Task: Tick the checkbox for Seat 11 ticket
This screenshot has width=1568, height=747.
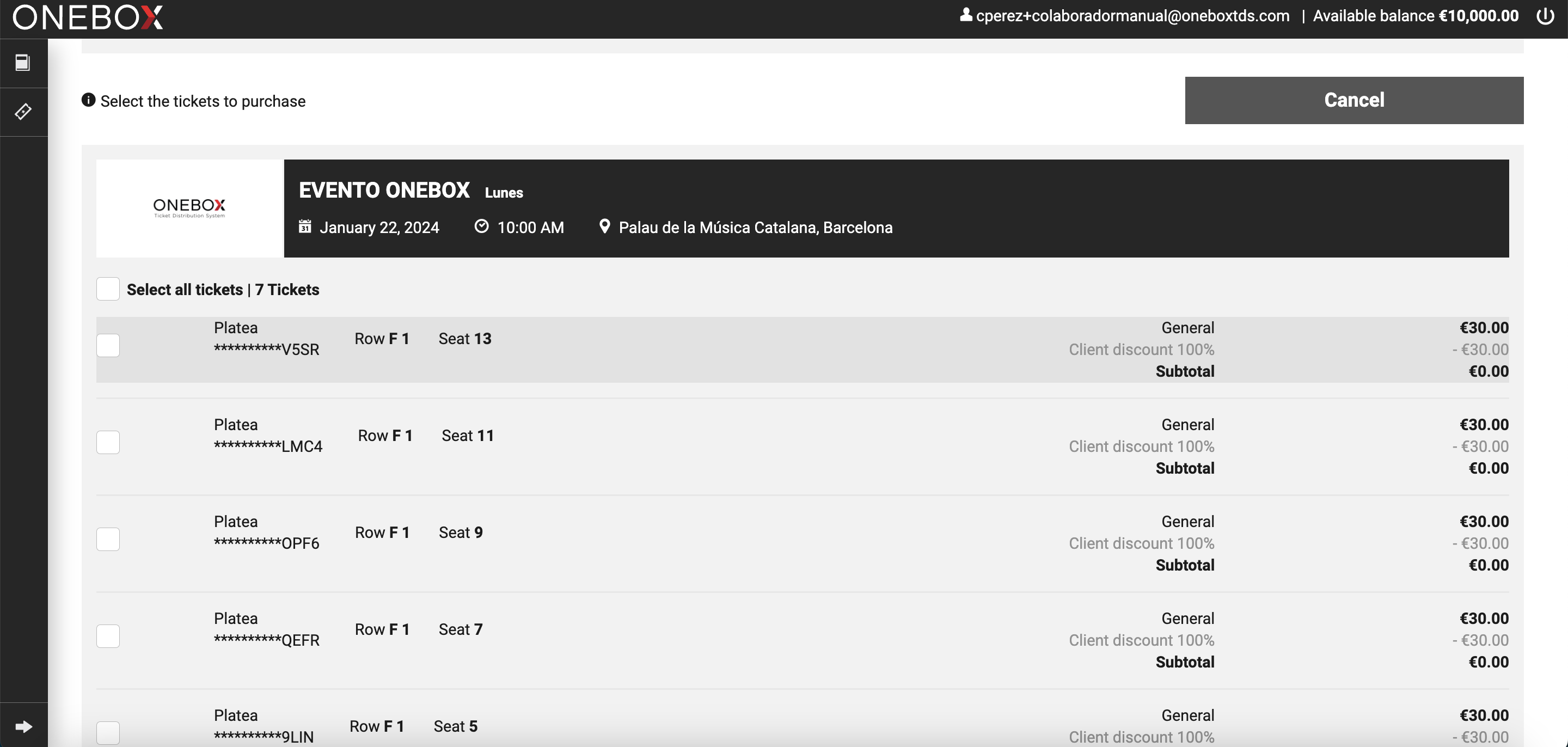Action: pyautogui.click(x=108, y=442)
